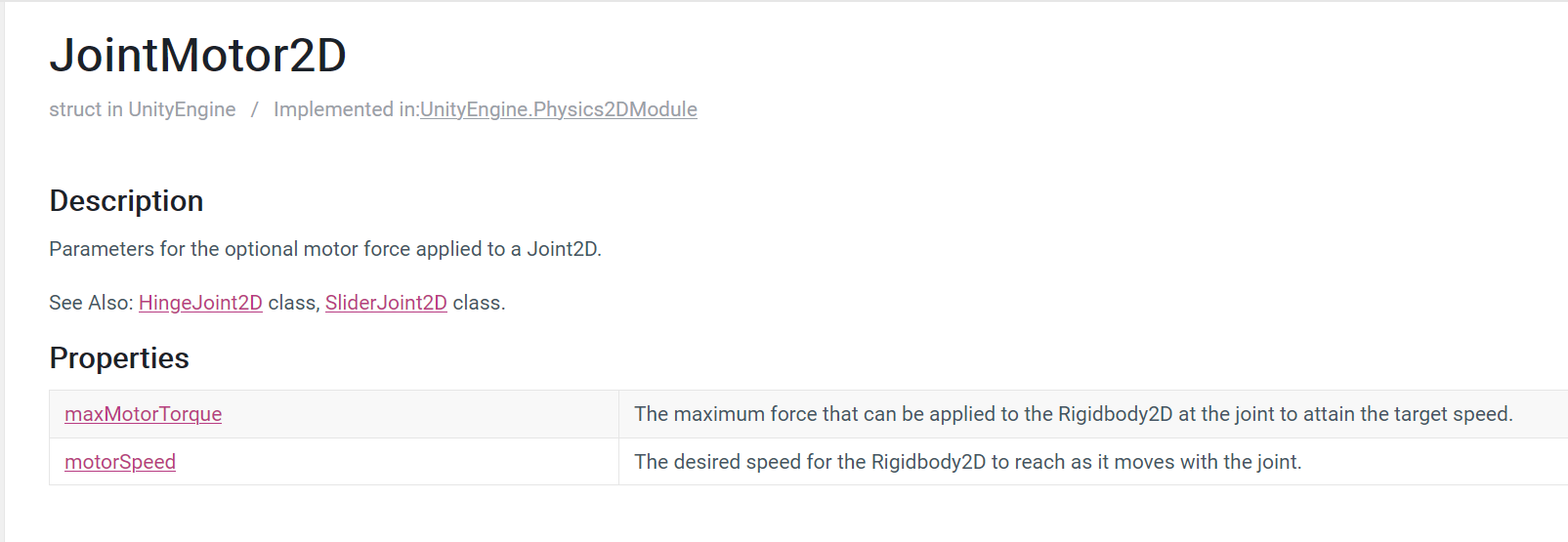Click the motorSpeed description cell text
1568x542 pixels.
[967, 462]
